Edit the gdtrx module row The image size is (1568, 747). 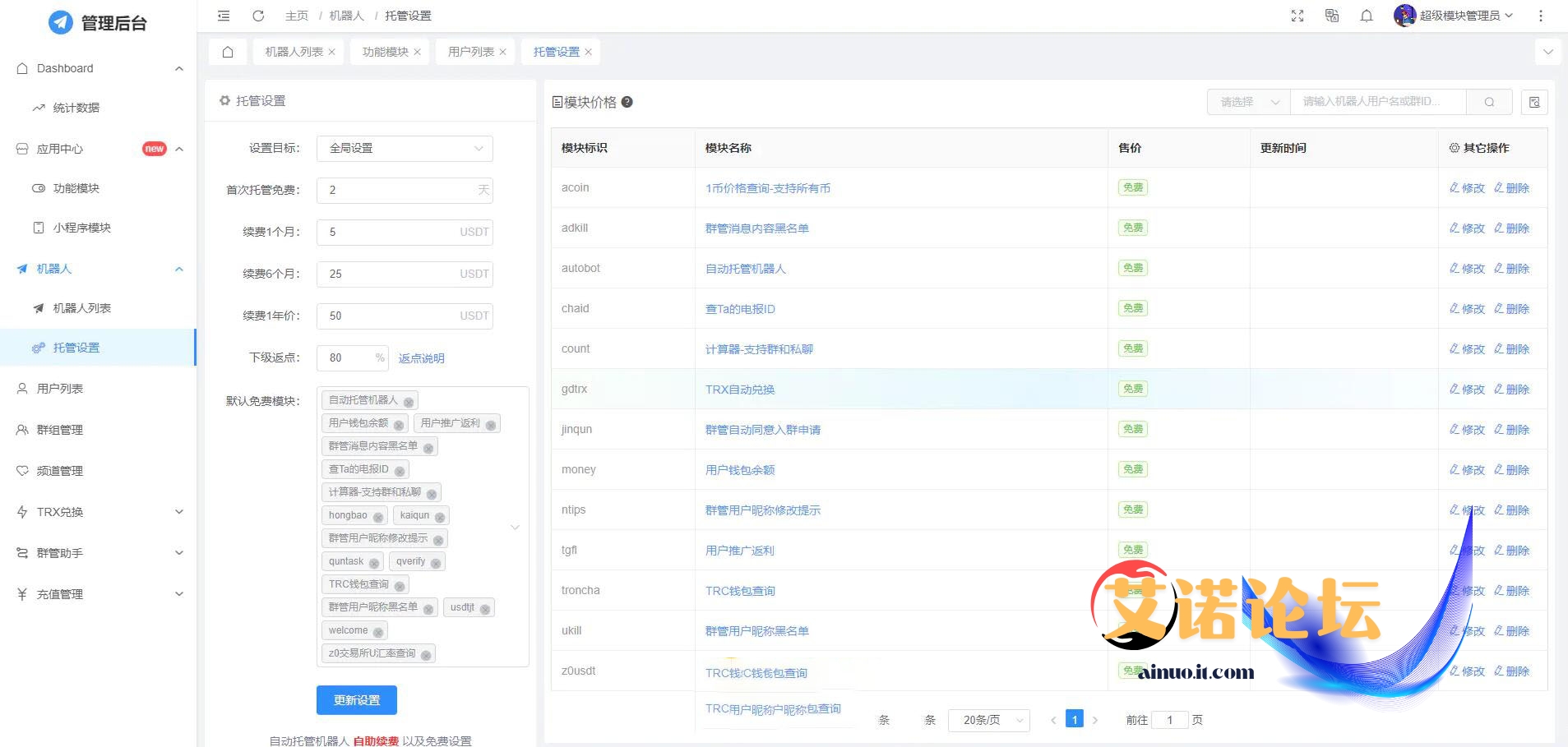pos(1467,390)
